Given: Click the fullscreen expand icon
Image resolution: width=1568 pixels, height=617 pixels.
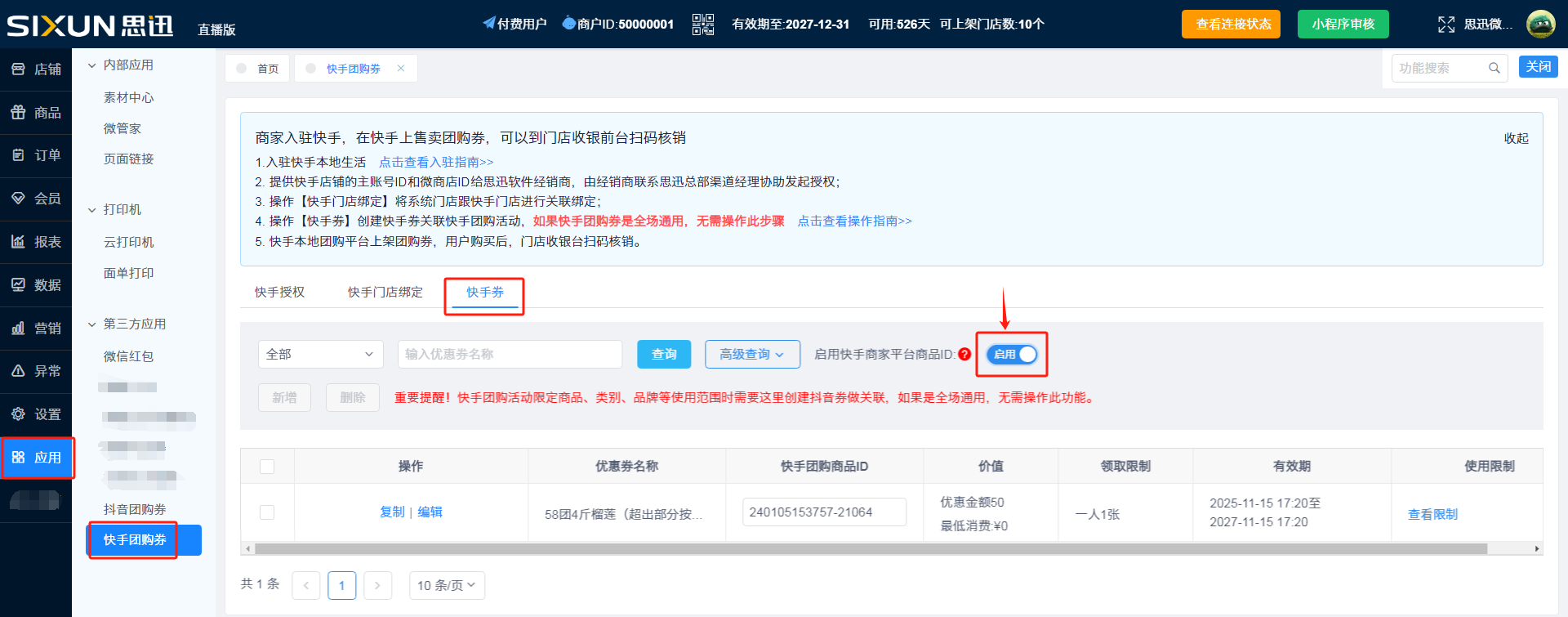Looking at the screenshot, I should click(x=1446, y=25).
